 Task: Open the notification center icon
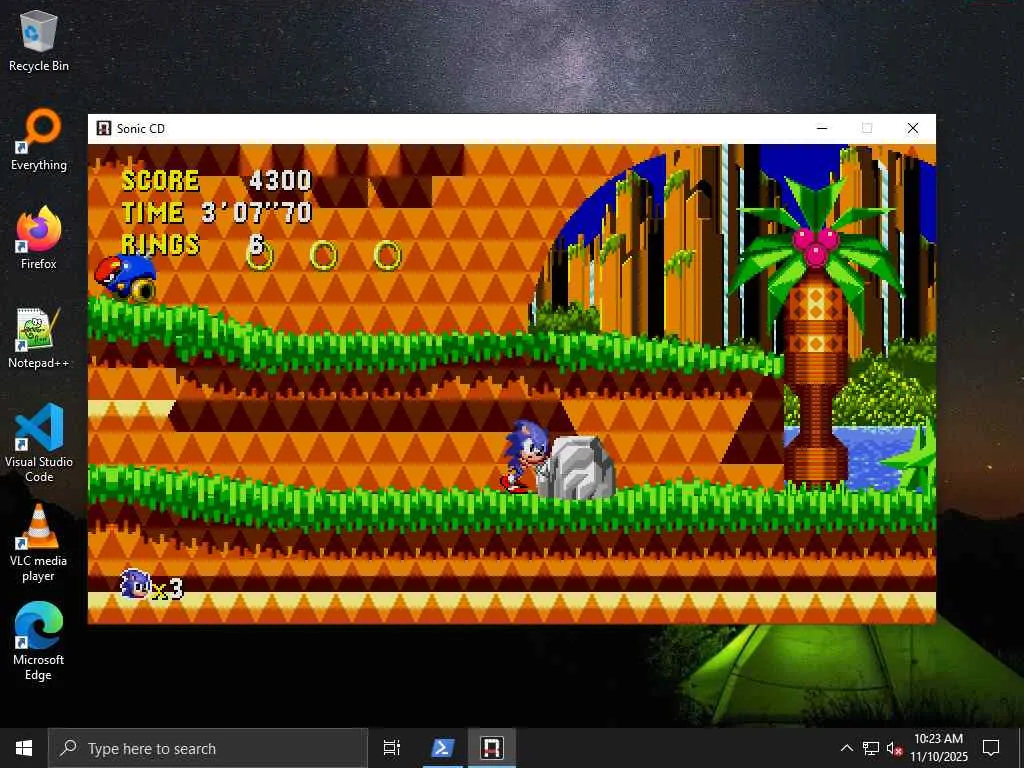tap(991, 748)
